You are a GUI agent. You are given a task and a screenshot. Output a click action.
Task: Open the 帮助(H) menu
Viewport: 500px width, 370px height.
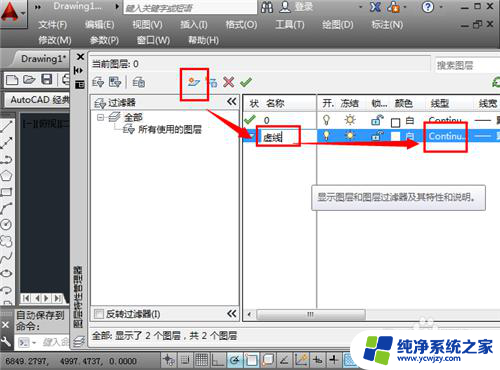click(x=204, y=40)
